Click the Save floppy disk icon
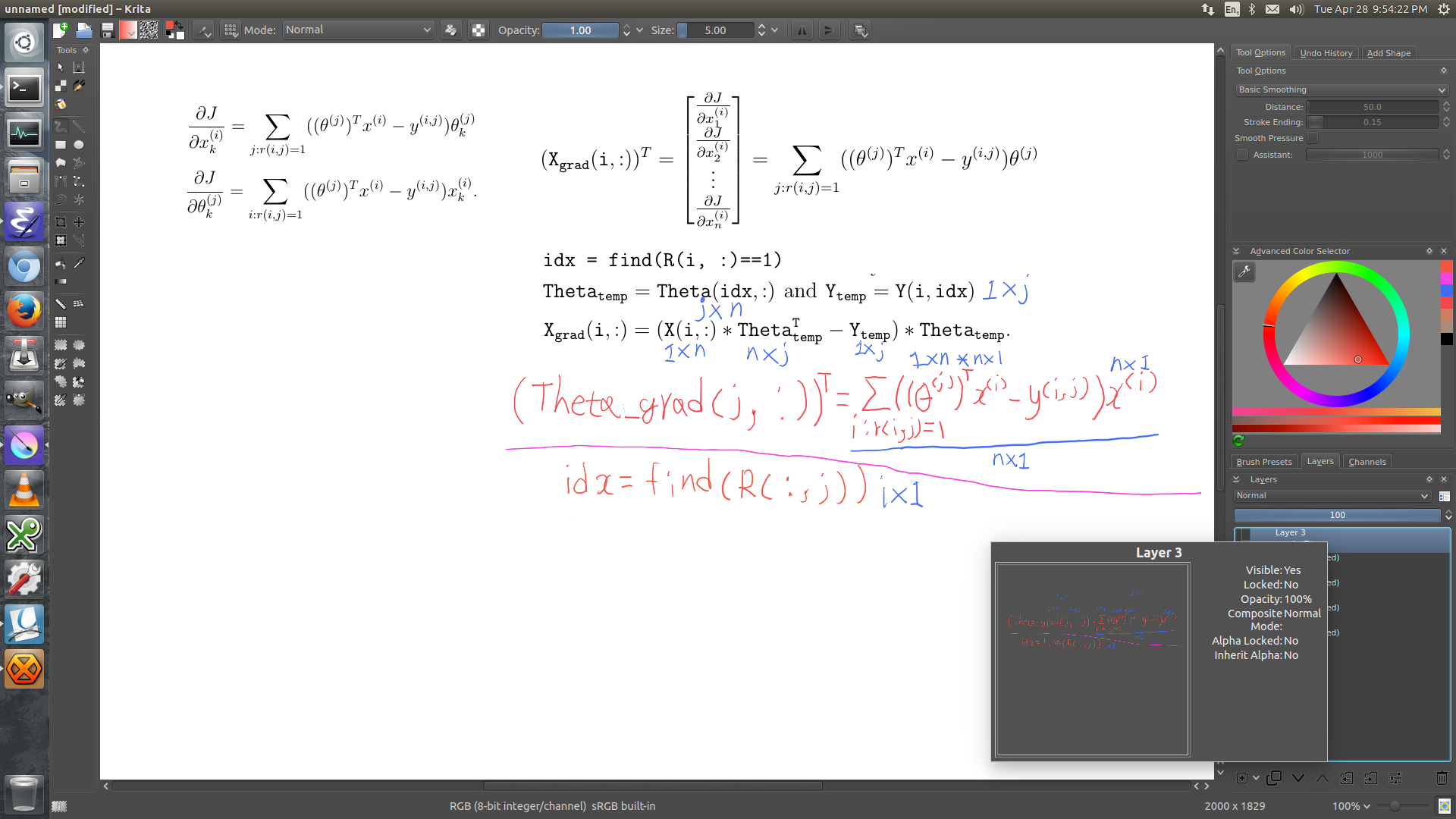This screenshot has width=1456, height=819. (108, 30)
